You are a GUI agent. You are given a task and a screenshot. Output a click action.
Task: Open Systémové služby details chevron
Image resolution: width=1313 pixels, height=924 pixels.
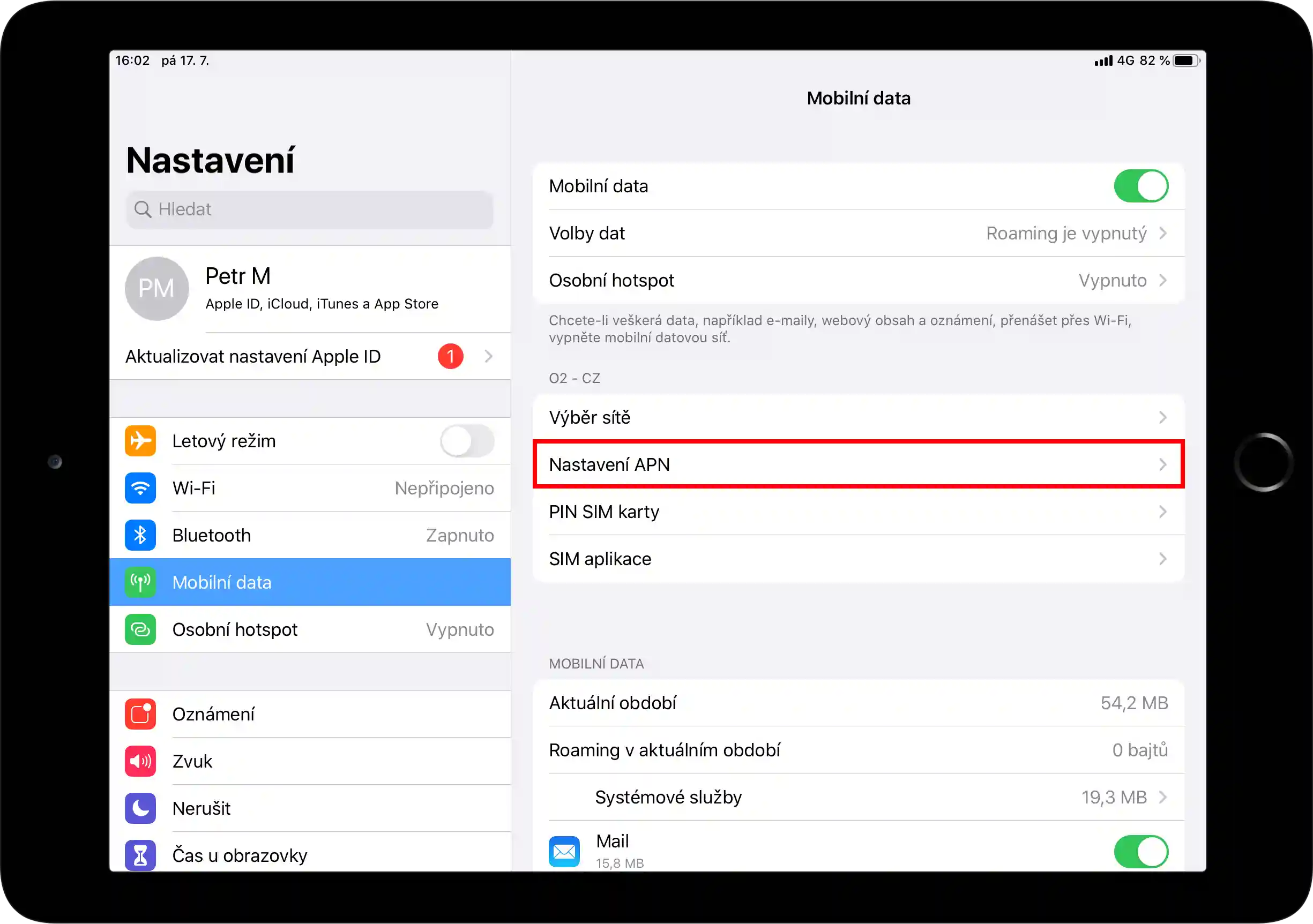pyautogui.click(x=1162, y=797)
